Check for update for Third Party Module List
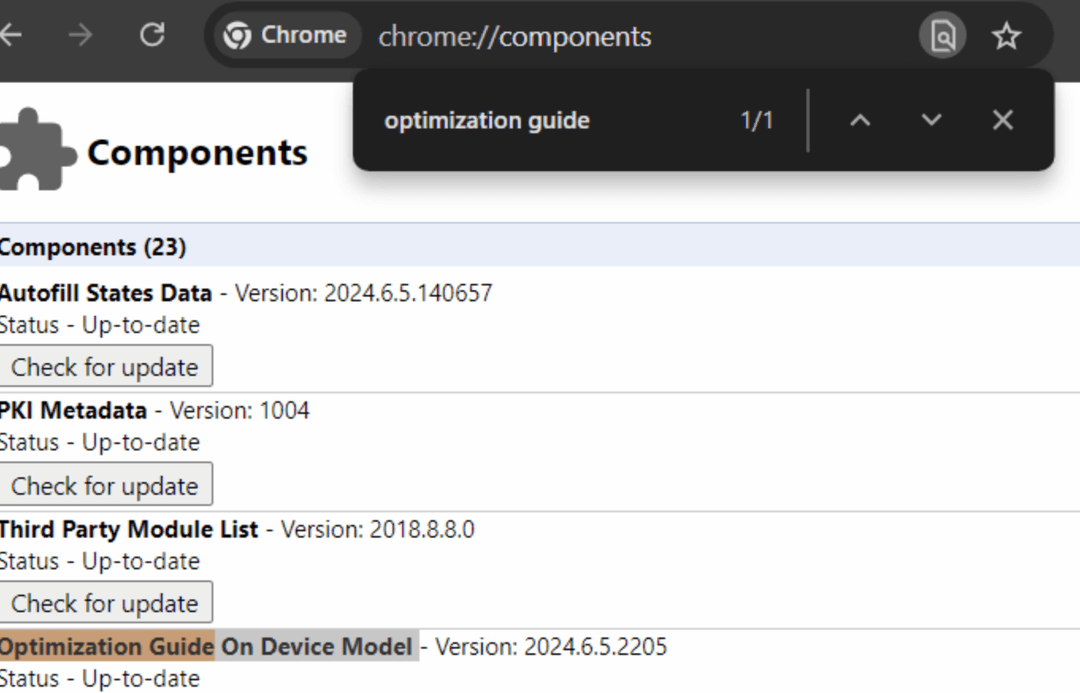Image resolution: width=1080 pixels, height=693 pixels. tap(105, 603)
